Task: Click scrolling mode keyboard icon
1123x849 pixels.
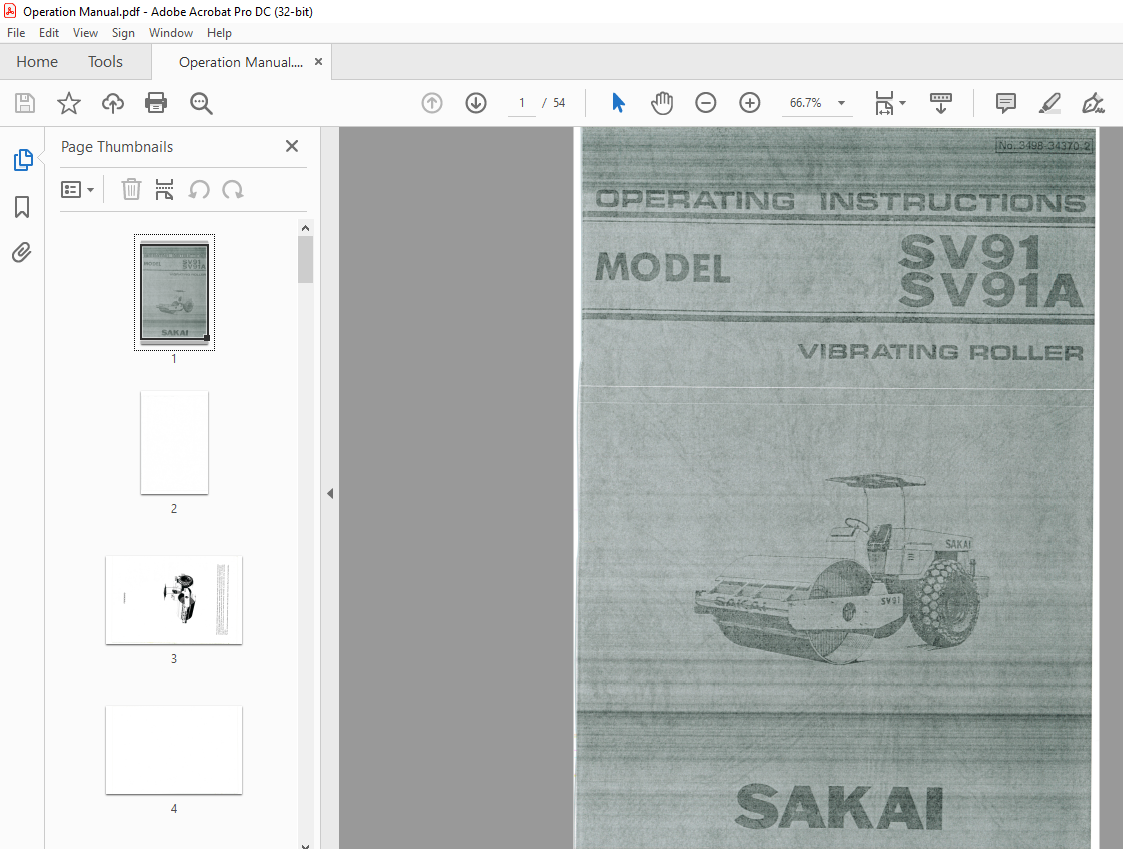Action: pos(940,103)
